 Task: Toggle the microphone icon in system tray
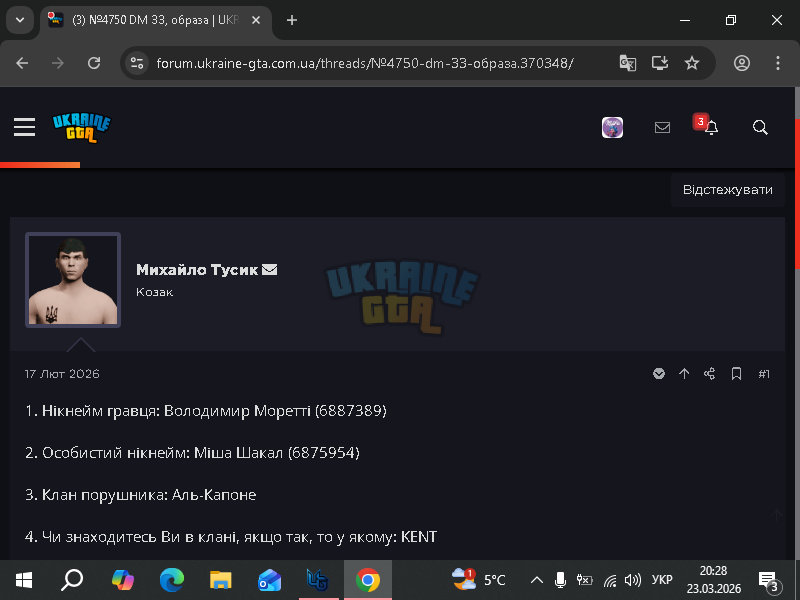(x=560, y=580)
